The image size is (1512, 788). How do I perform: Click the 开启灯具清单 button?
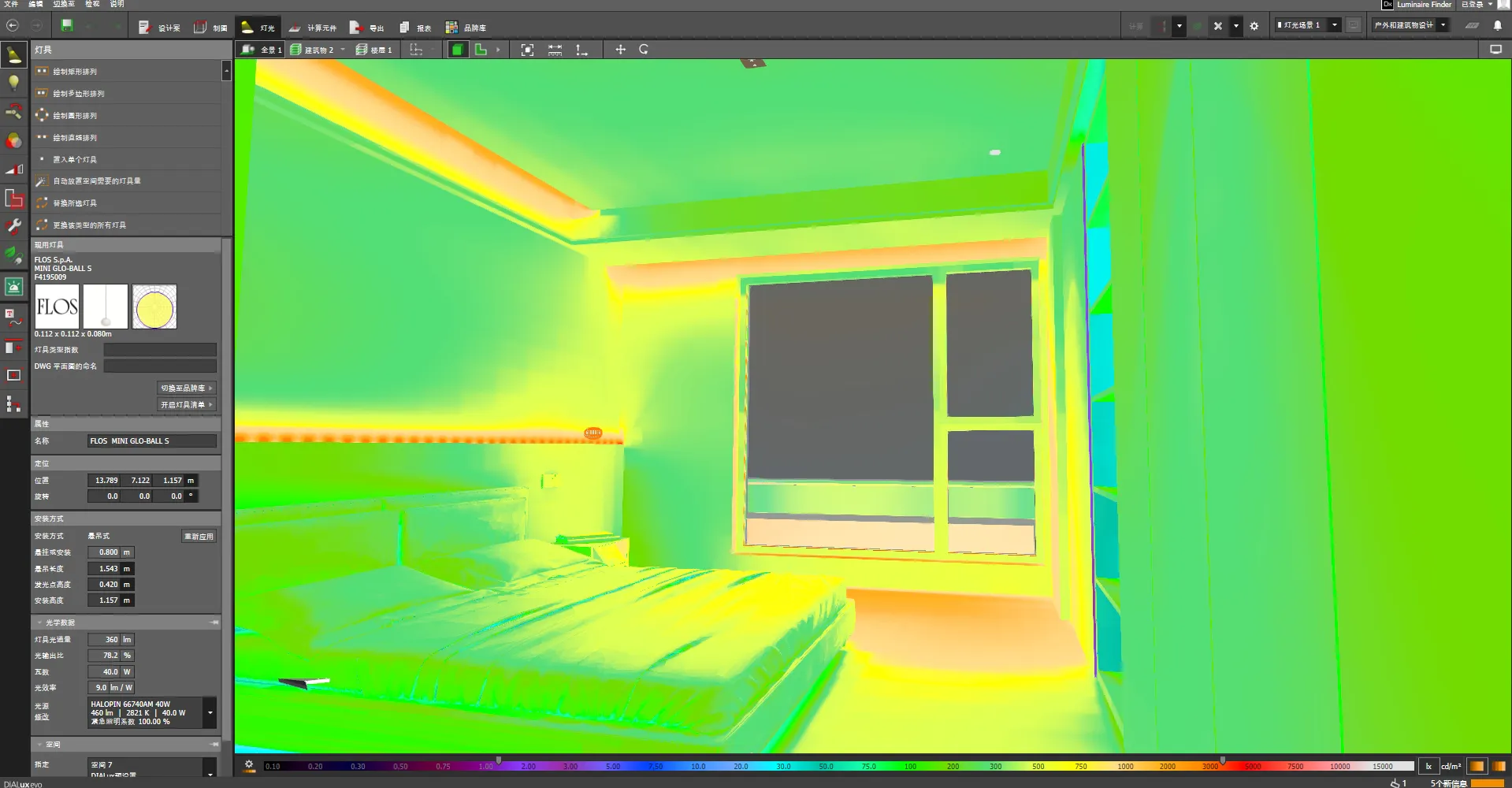click(186, 405)
